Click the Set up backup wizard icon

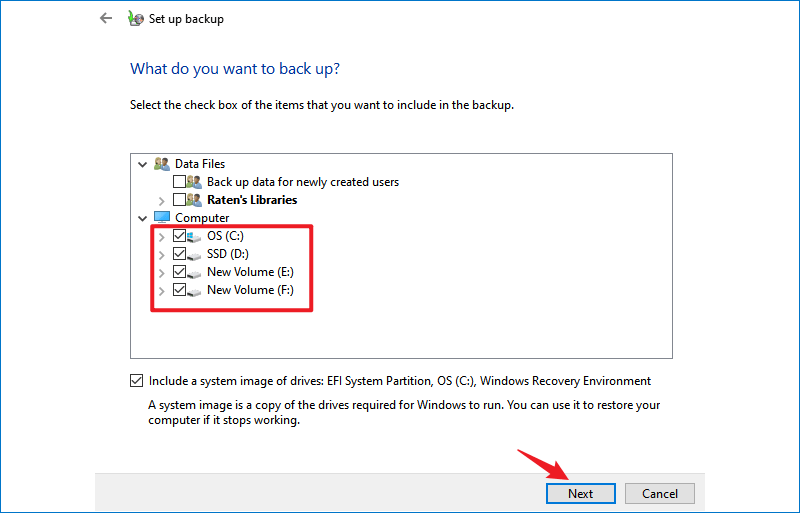coord(135,18)
